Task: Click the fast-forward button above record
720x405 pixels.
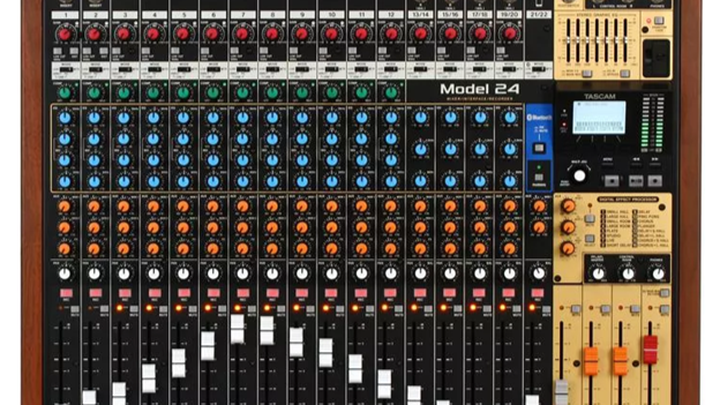Action: [x=655, y=163]
